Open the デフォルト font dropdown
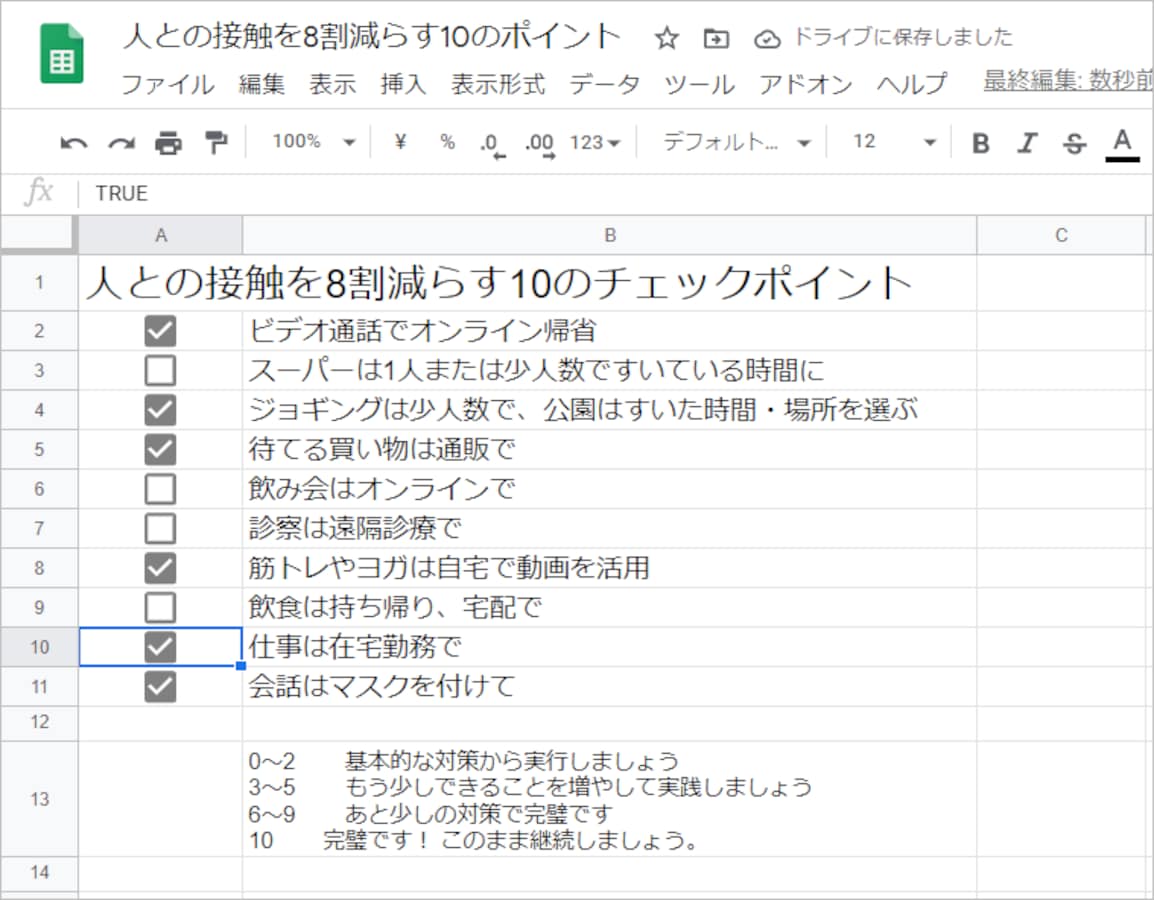This screenshot has height=900, width=1154. [x=737, y=141]
